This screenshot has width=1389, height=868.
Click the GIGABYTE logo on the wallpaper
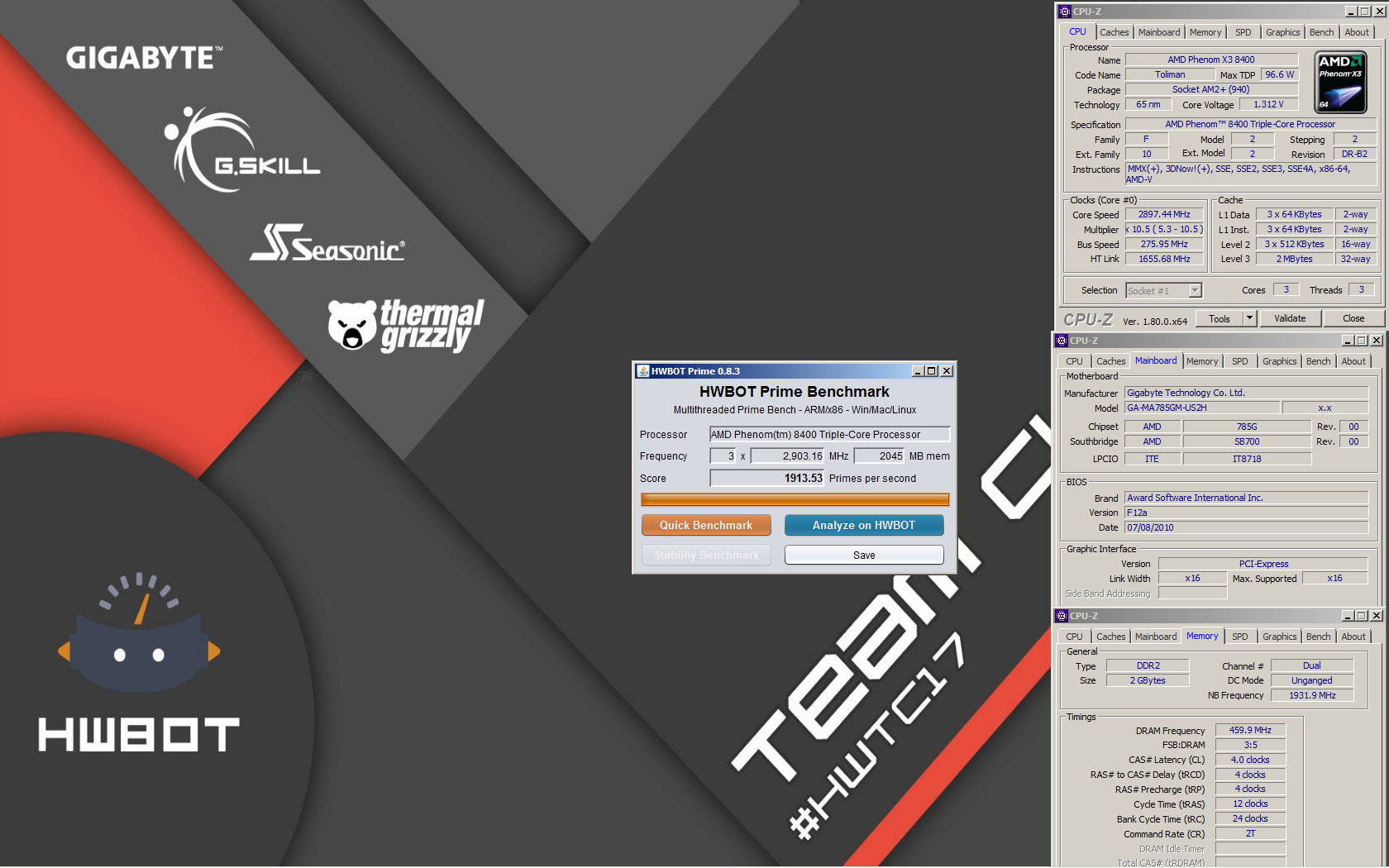pos(144,58)
